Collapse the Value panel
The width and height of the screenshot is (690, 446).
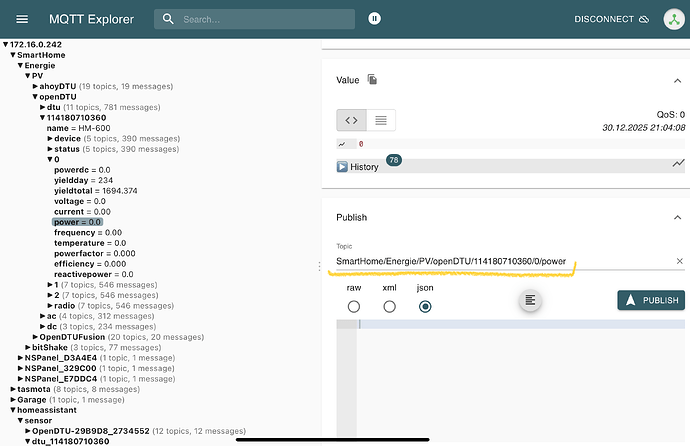point(678,80)
